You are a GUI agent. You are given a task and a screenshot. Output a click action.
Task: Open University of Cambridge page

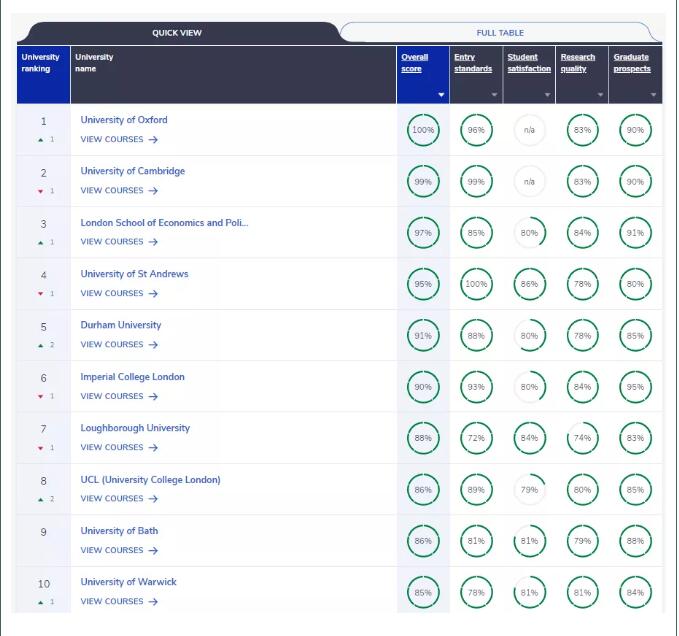[x=132, y=171]
